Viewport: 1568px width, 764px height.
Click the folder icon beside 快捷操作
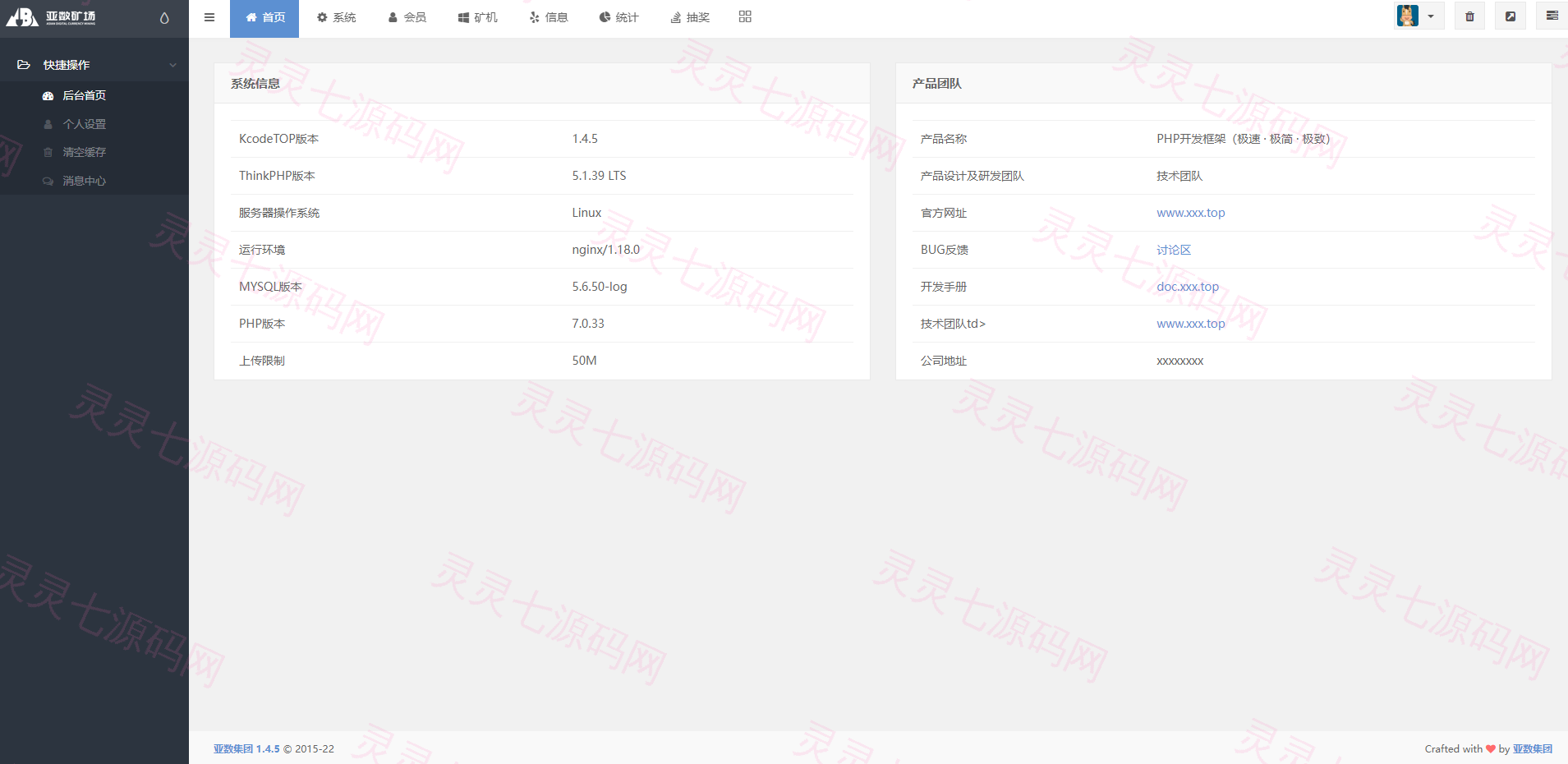24,65
